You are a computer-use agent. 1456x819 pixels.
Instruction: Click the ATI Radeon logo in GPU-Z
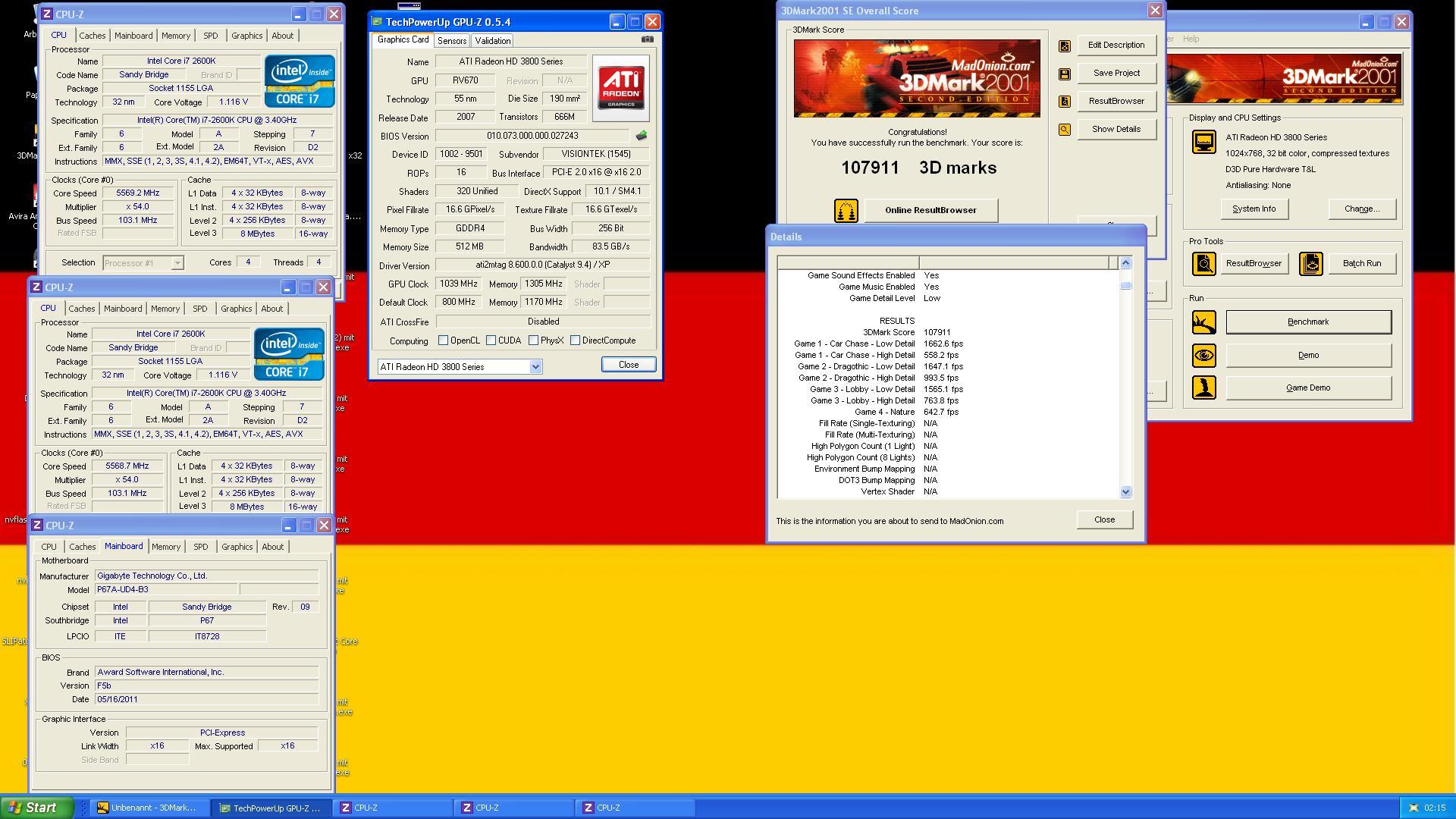coord(621,87)
